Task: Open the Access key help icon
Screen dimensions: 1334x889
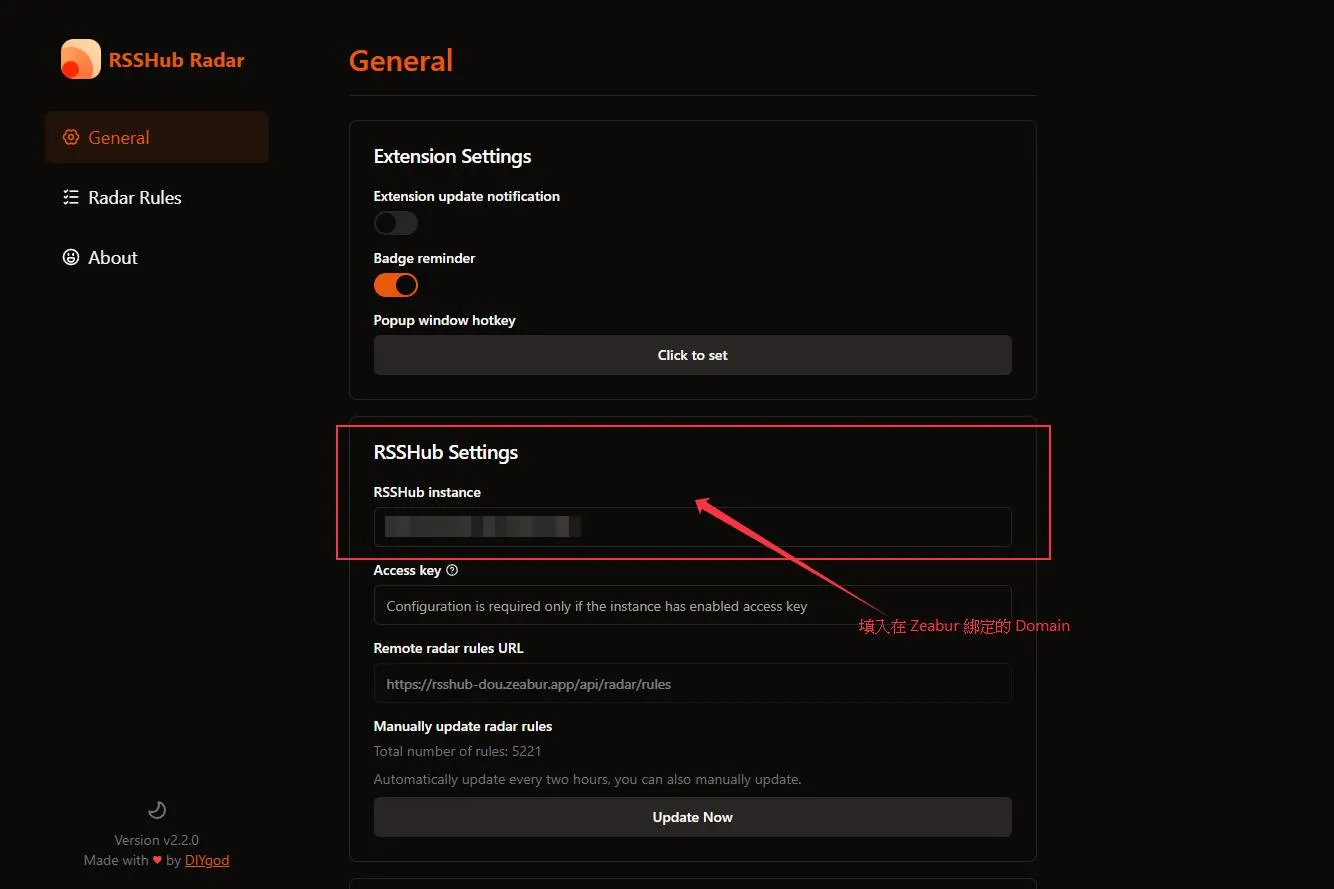Action: (451, 570)
